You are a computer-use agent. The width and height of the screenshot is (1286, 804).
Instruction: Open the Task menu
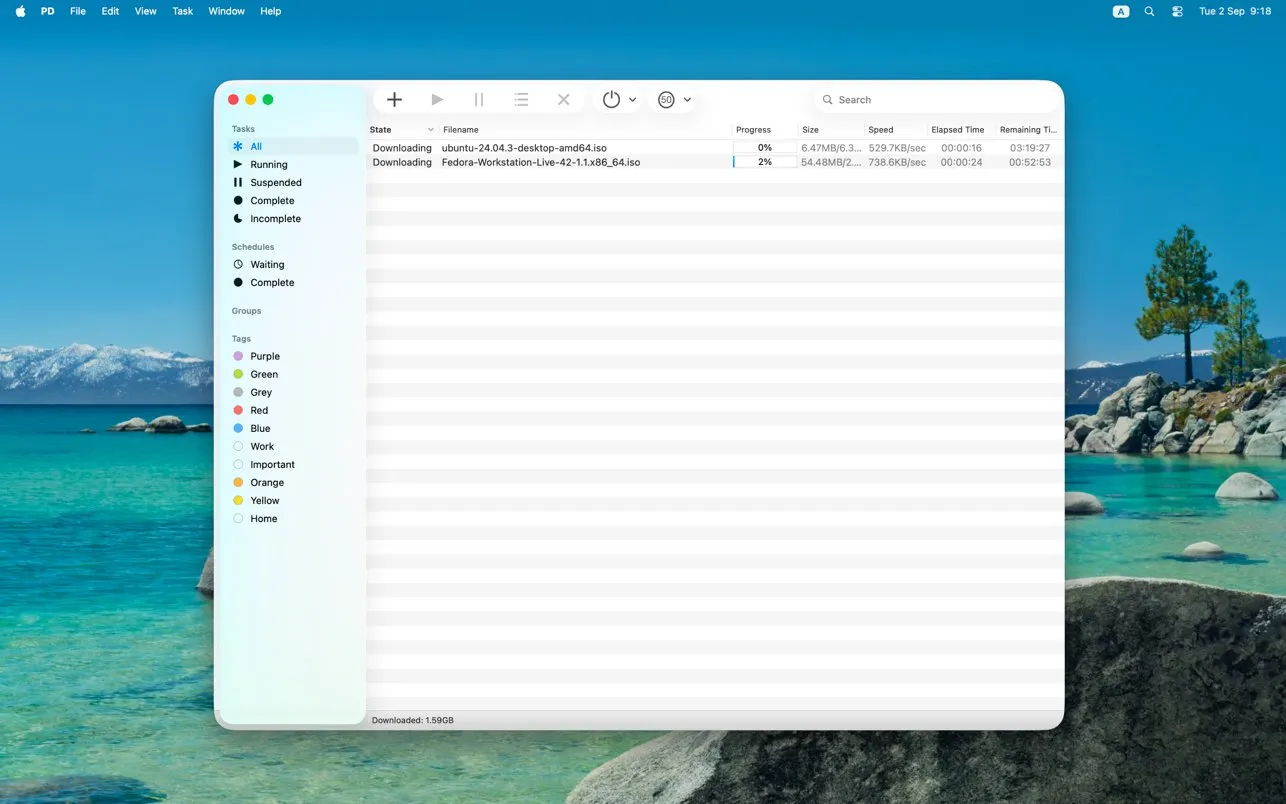point(182,11)
